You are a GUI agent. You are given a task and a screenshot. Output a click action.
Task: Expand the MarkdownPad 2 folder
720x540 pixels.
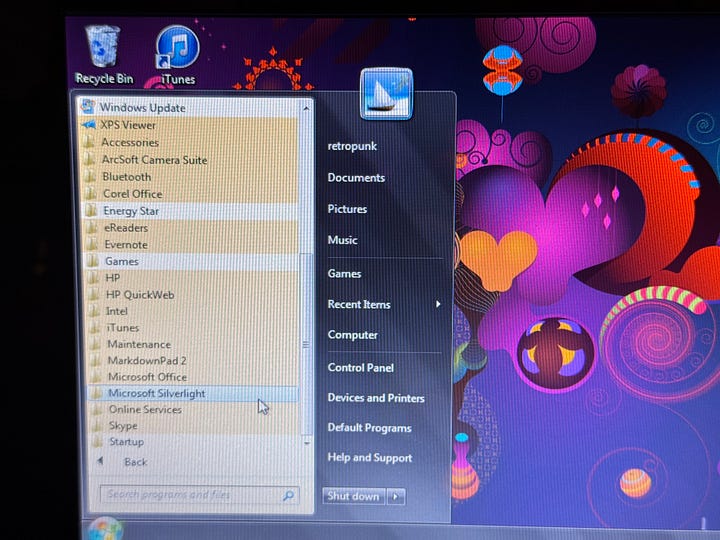(x=195, y=361)
